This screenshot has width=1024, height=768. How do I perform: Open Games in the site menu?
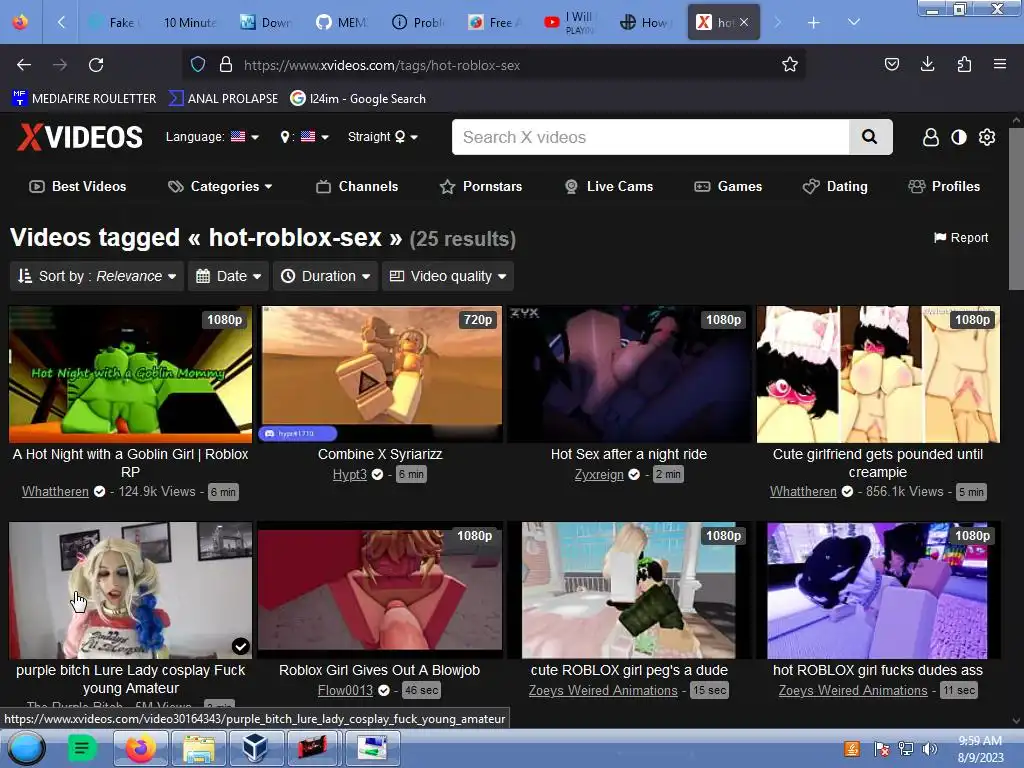(728, 187)
